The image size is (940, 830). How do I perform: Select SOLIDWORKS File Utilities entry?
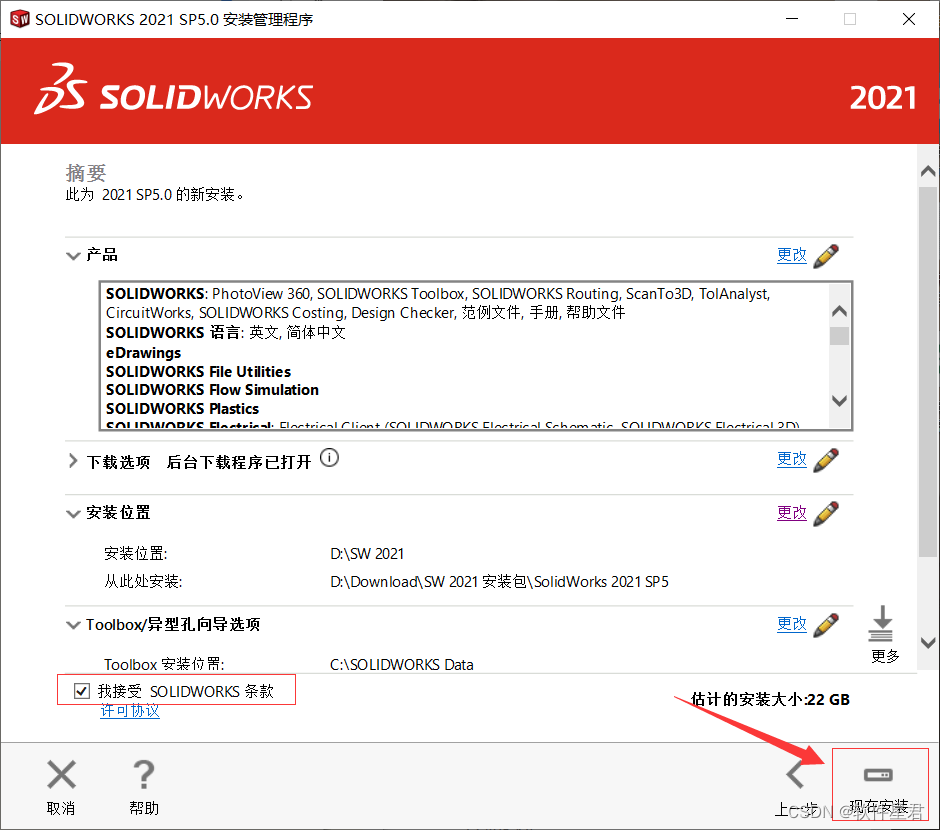click(198, 372)
